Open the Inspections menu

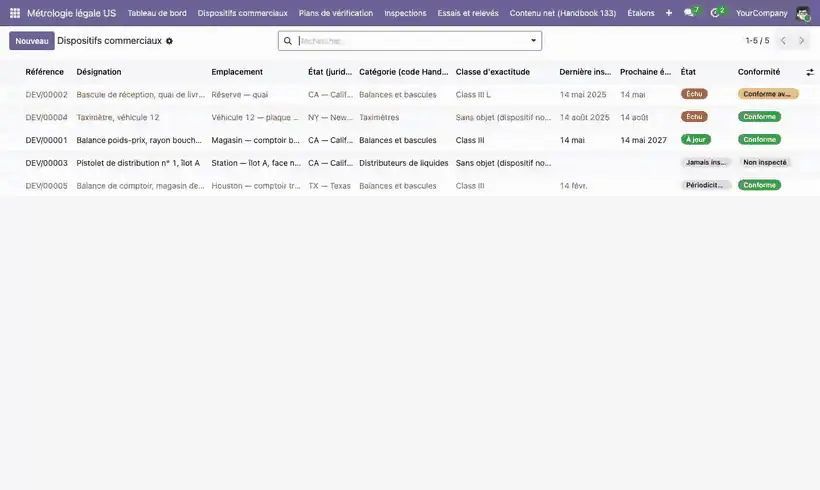(405, 13)
